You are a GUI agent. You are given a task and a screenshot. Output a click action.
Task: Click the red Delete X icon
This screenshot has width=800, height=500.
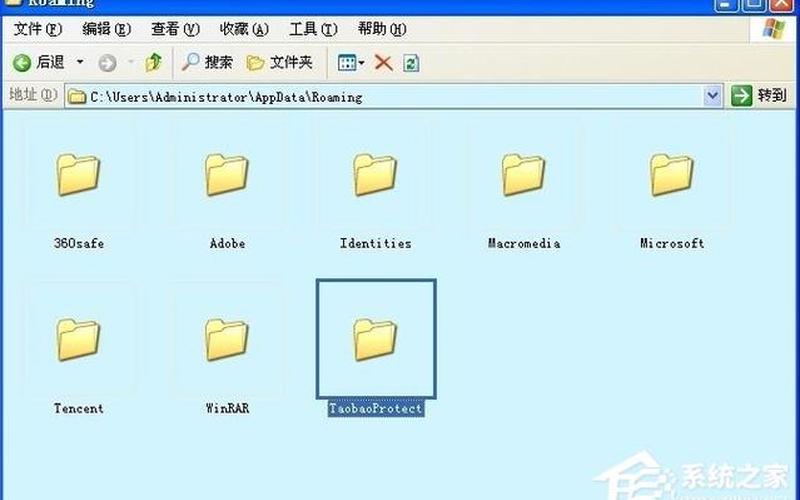[x=383, y=63]
